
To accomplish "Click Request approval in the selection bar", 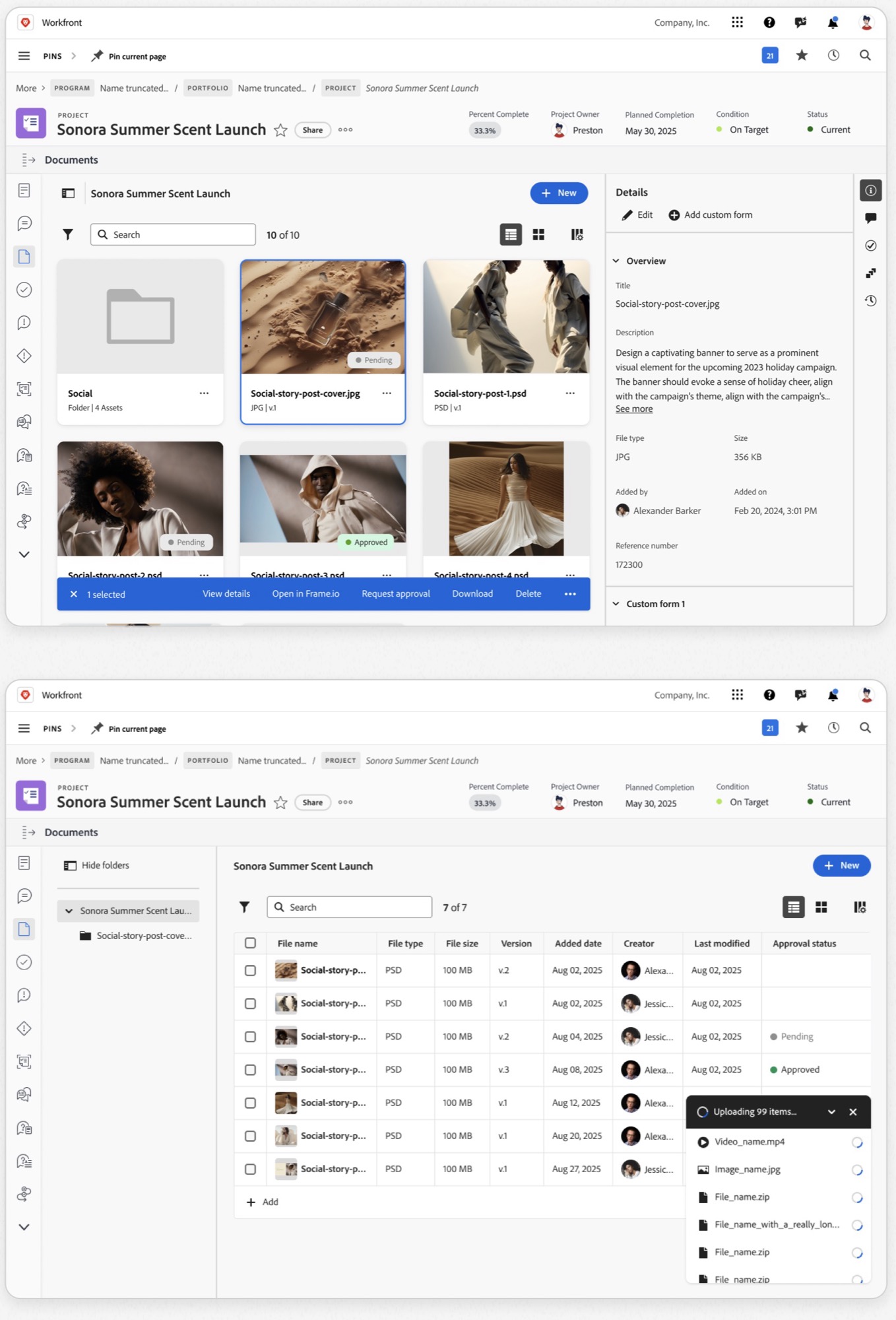I will pos(396,593).
